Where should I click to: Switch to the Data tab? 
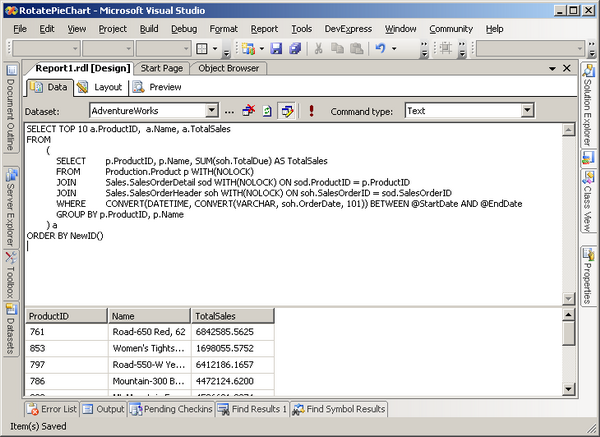click(49, 87)
